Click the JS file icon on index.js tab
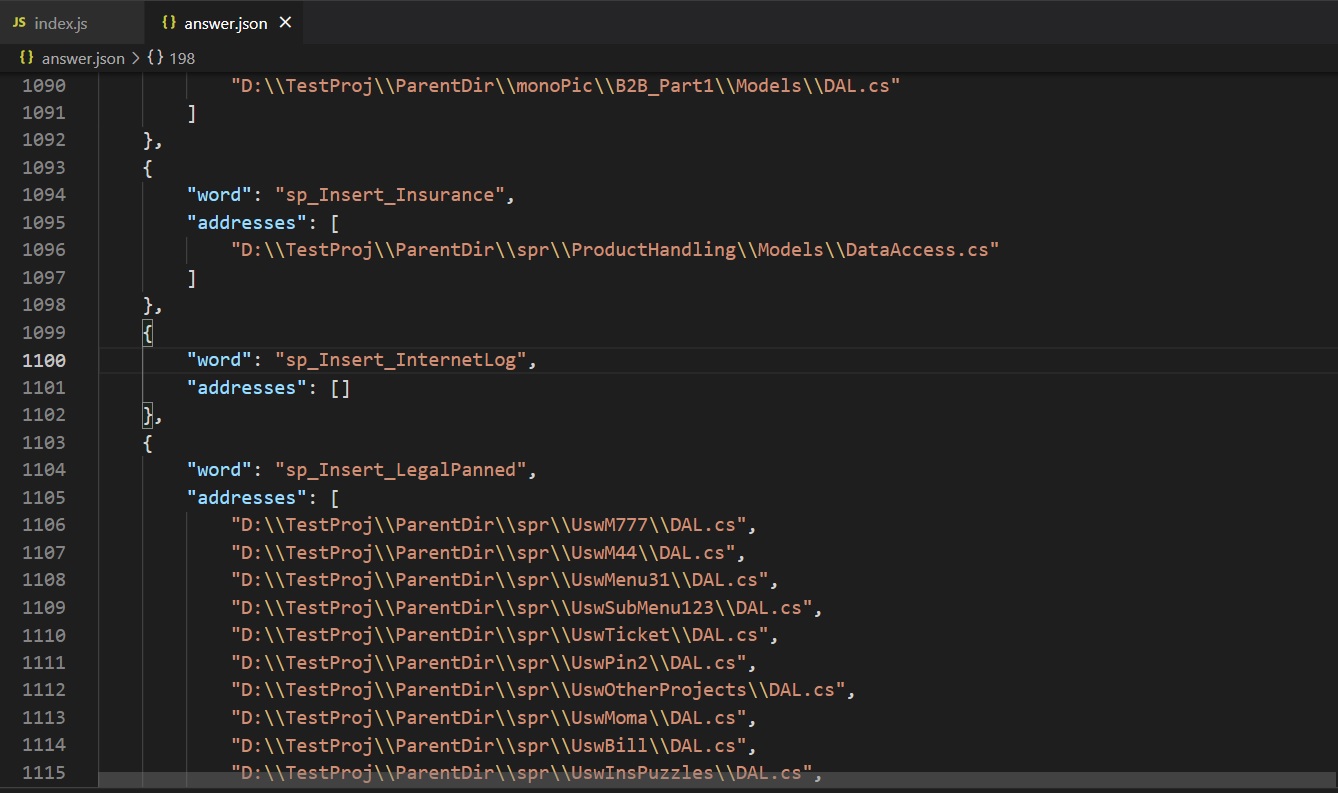 coord(19,22)
